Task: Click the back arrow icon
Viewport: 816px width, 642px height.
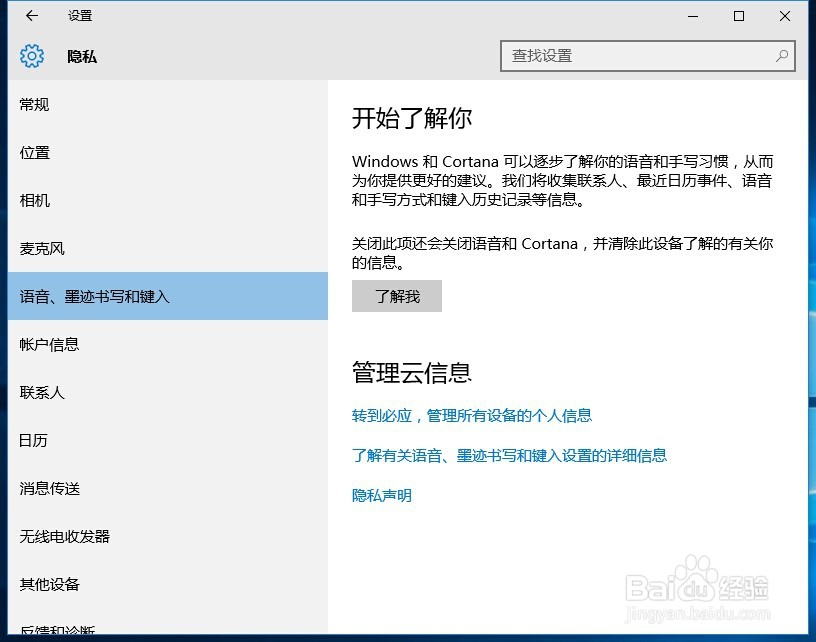Action: point(32,16)
